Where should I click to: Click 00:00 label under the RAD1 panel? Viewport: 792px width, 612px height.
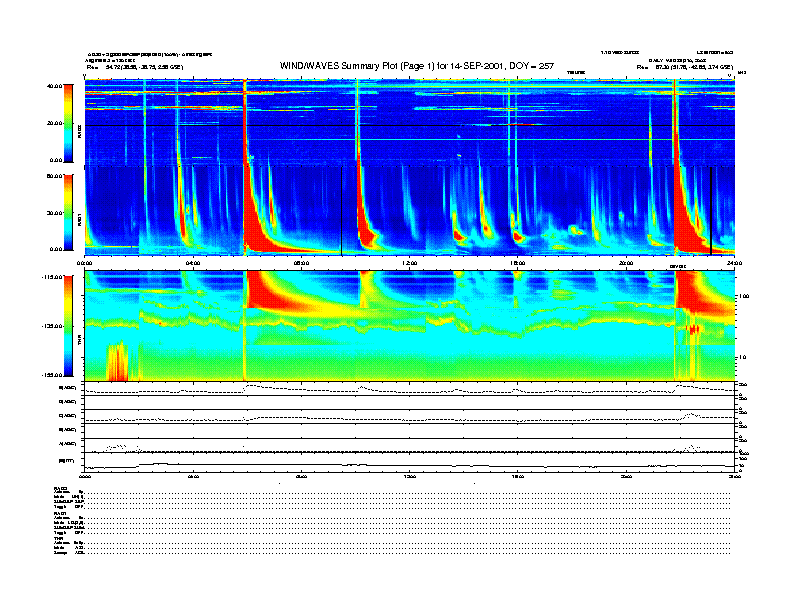(x=84, y=263)
